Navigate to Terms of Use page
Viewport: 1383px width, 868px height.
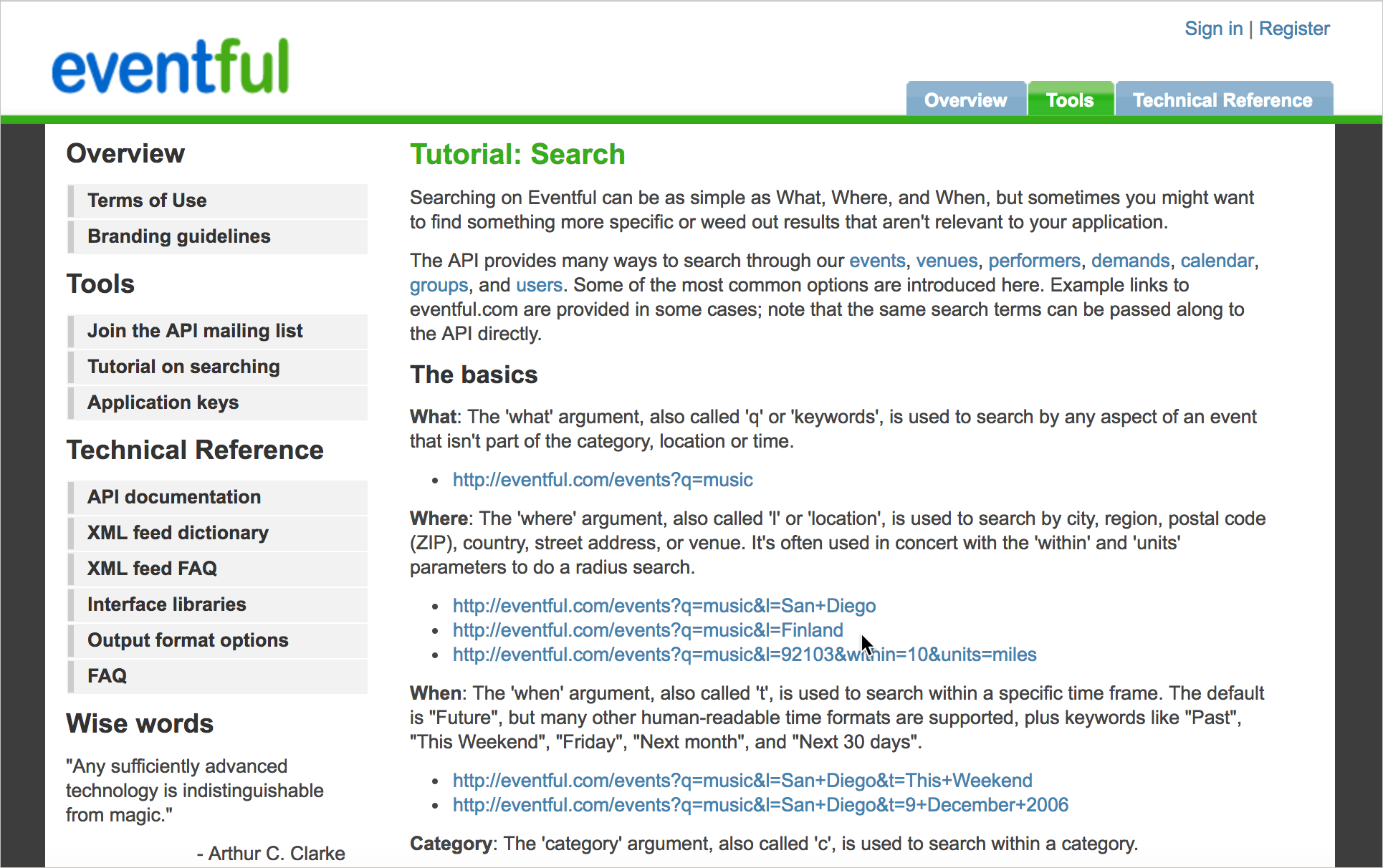tap(148, 199)
